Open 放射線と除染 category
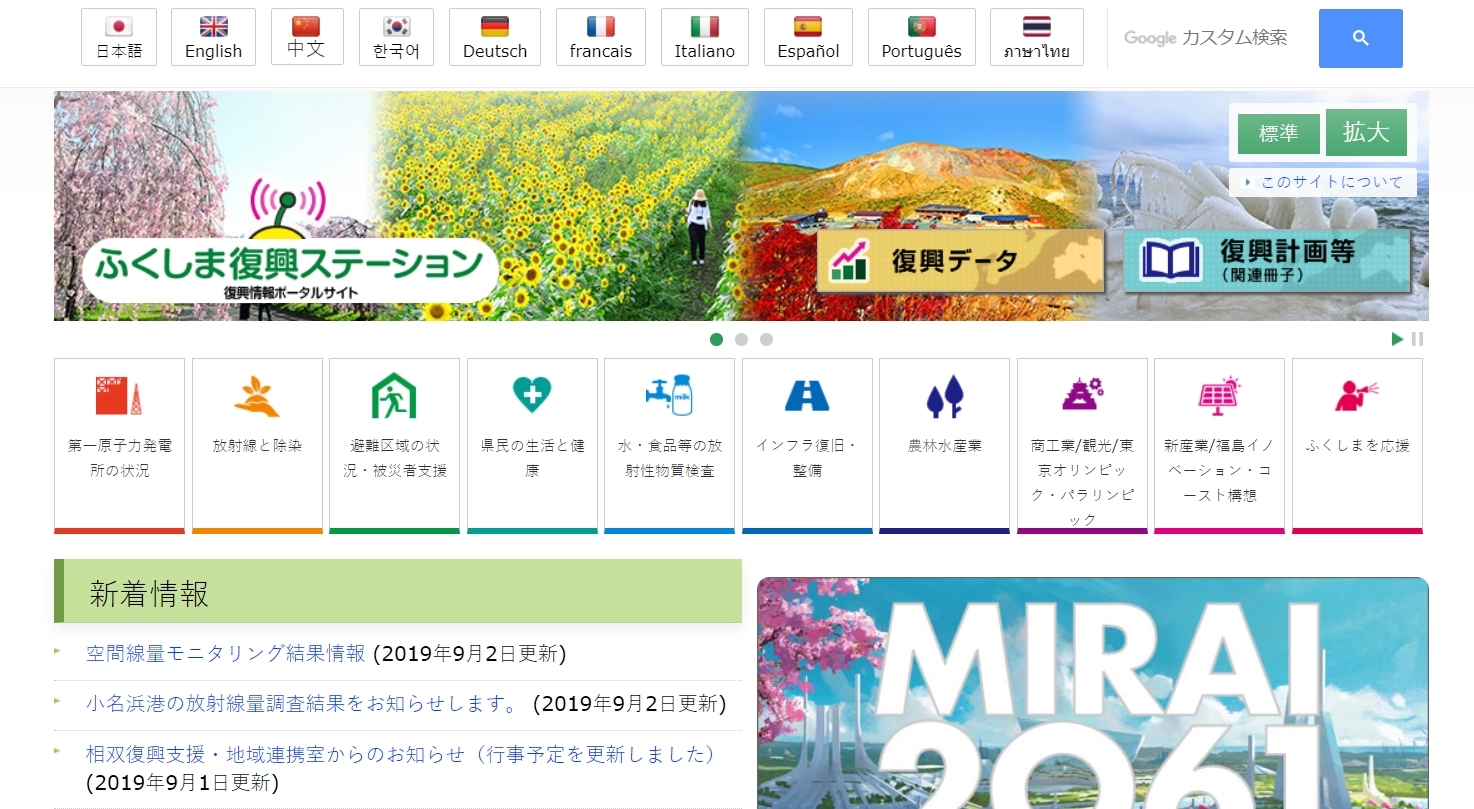This screenshot has width=1474, height=809. (257, 446)
